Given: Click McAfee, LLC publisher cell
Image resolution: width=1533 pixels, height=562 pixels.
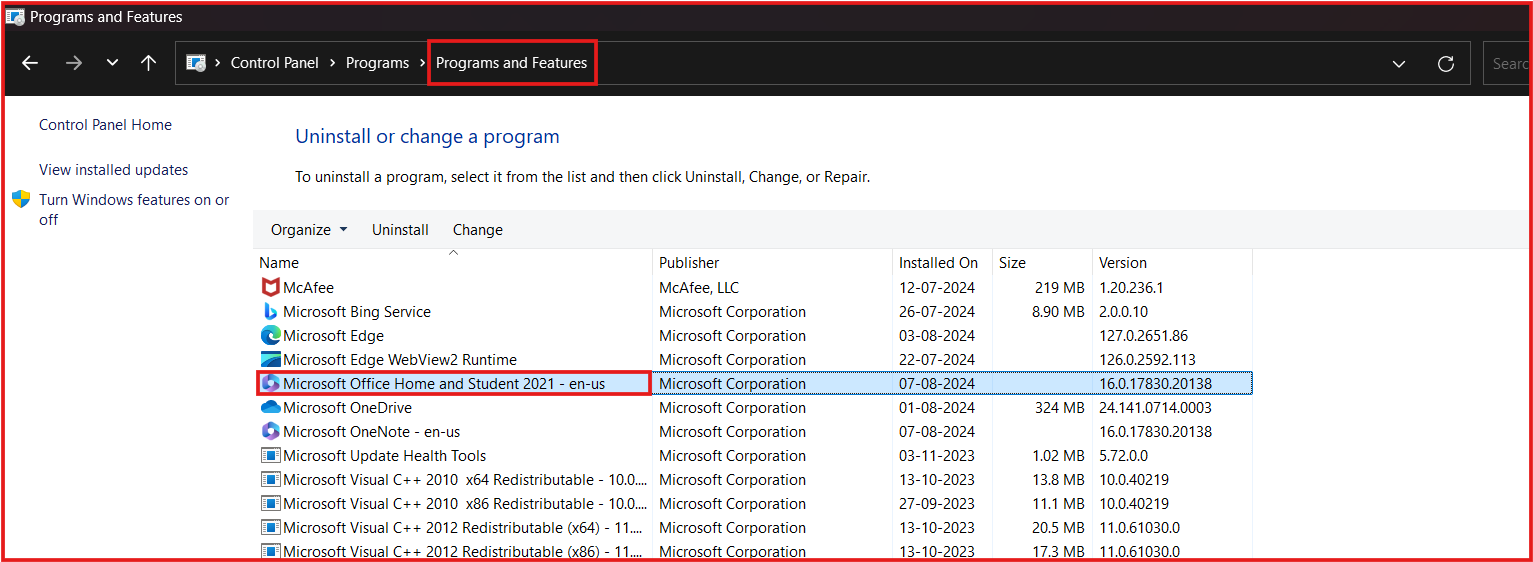Looking at the screenshot, I should 699,288.
